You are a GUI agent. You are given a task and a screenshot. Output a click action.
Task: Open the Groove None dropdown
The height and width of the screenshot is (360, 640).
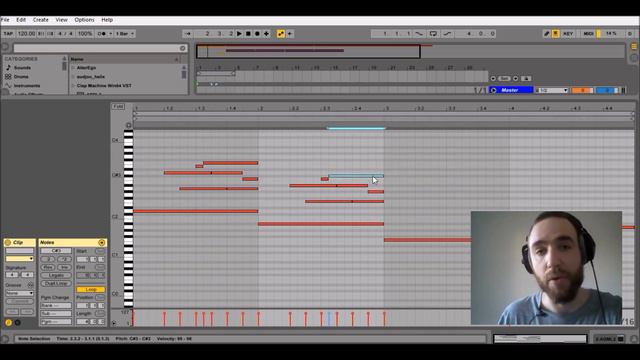click(20, 293)
